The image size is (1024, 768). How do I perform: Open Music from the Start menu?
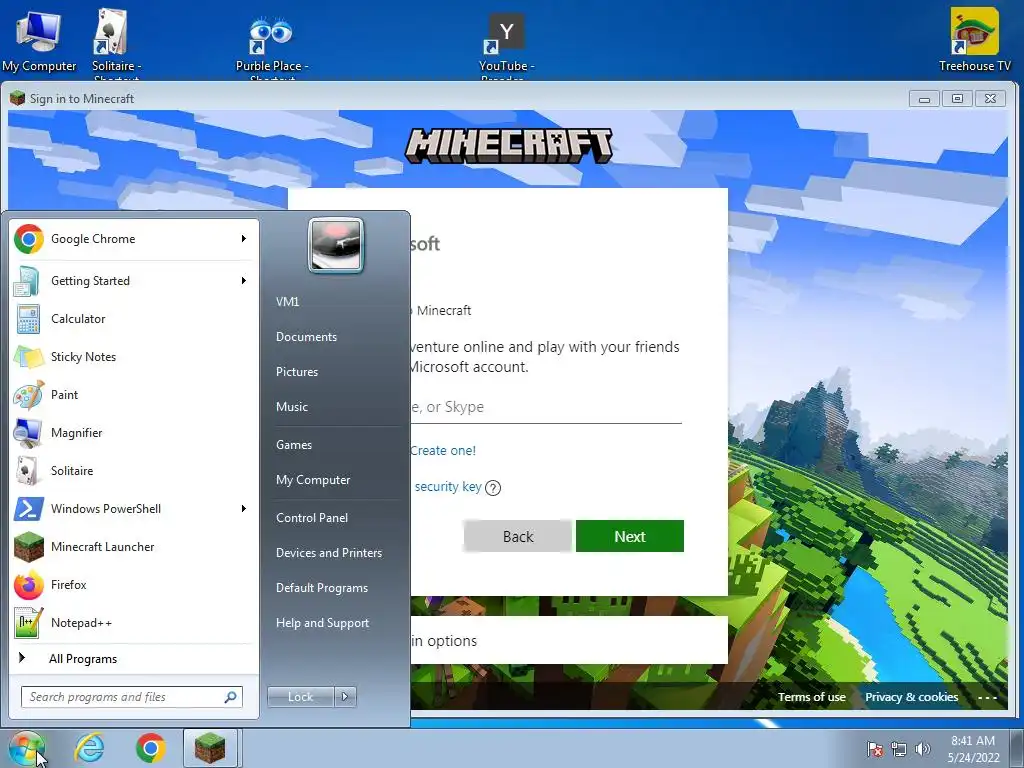point(291,407)
